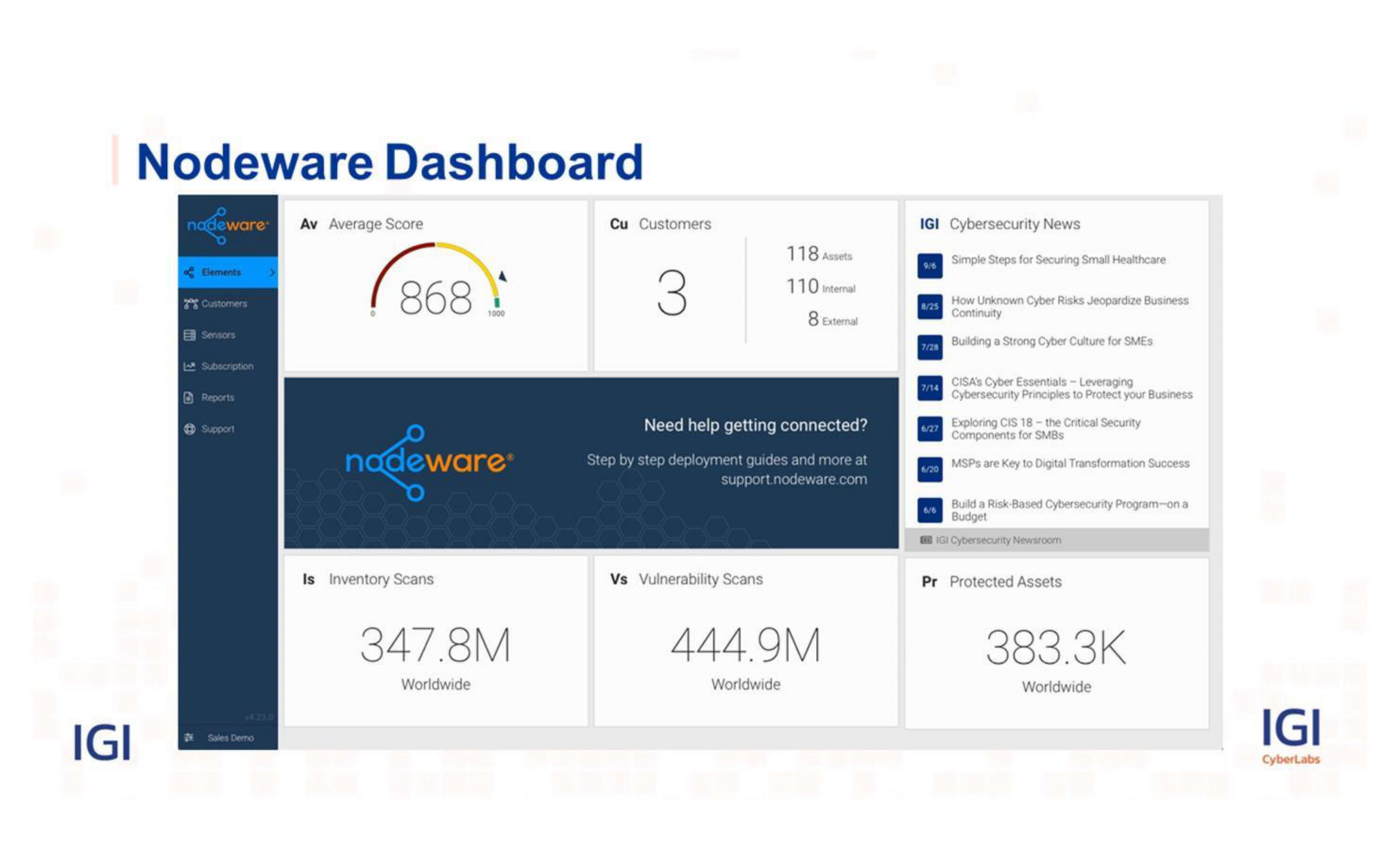Click the Pr Protected Assets tile badge

click(x=930, y=582)
